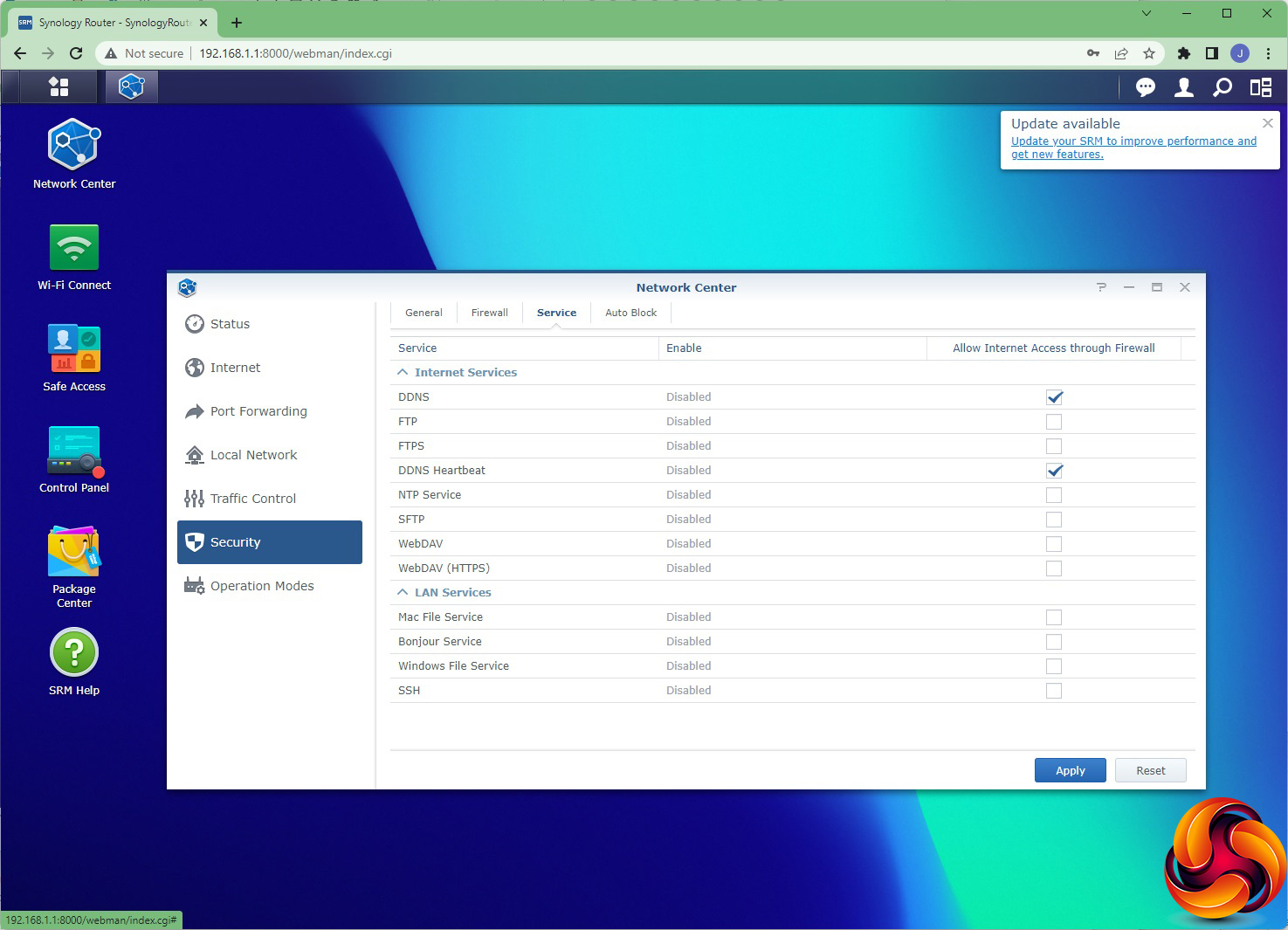Open the SRM main menu grid icon
This screenshot has width=1288, height=930.
point(59,86)
